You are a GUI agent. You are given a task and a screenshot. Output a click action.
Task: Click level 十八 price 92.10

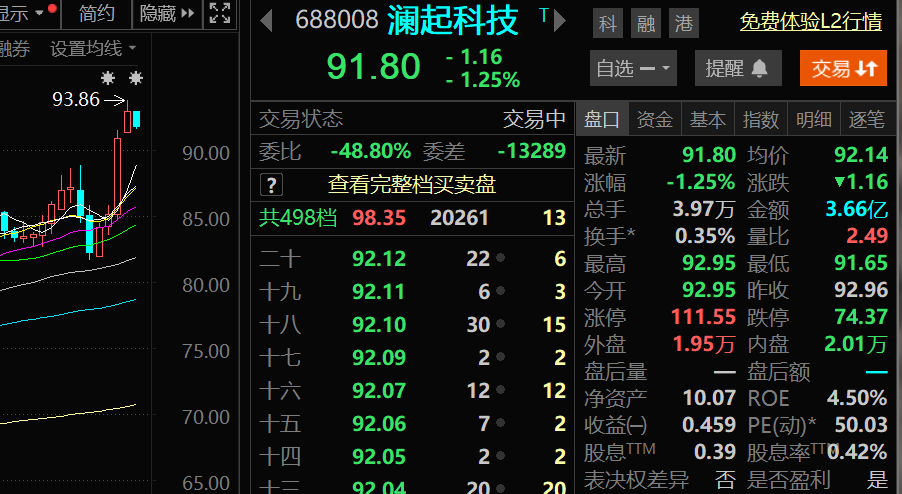379,325
